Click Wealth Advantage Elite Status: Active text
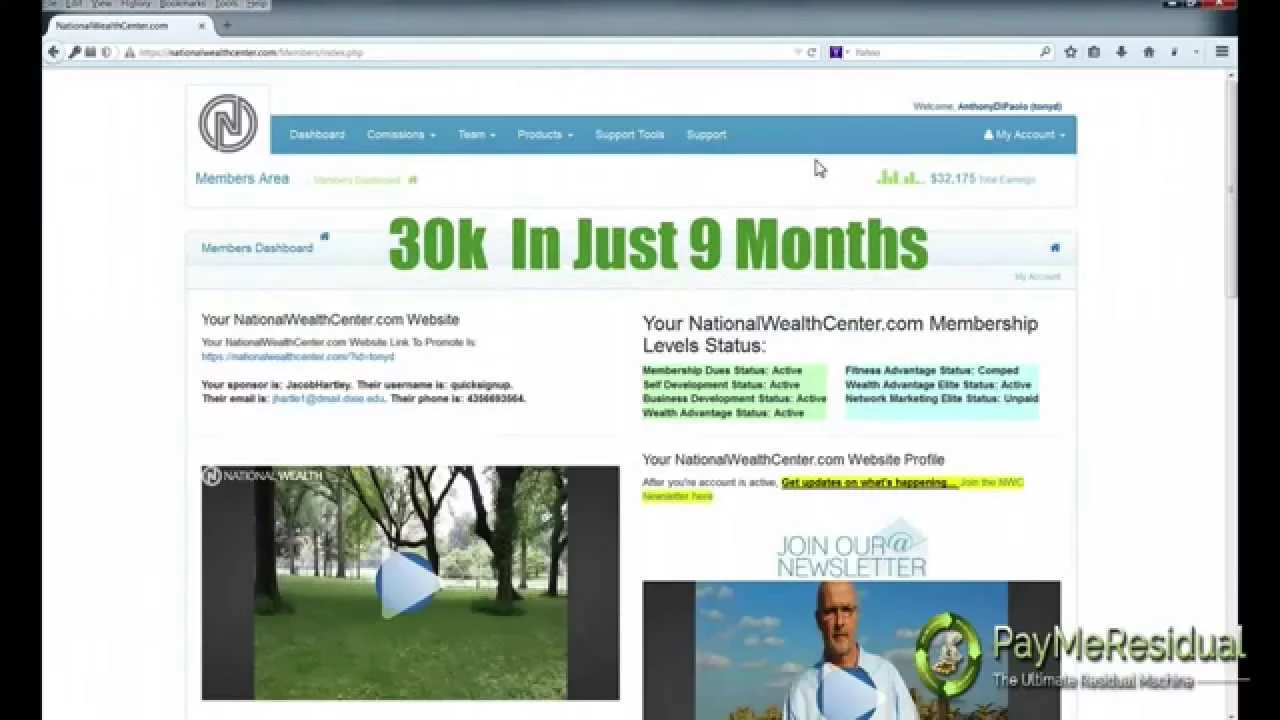The image size is (1280, 720). pyautogui.click(x=938, y=384)
